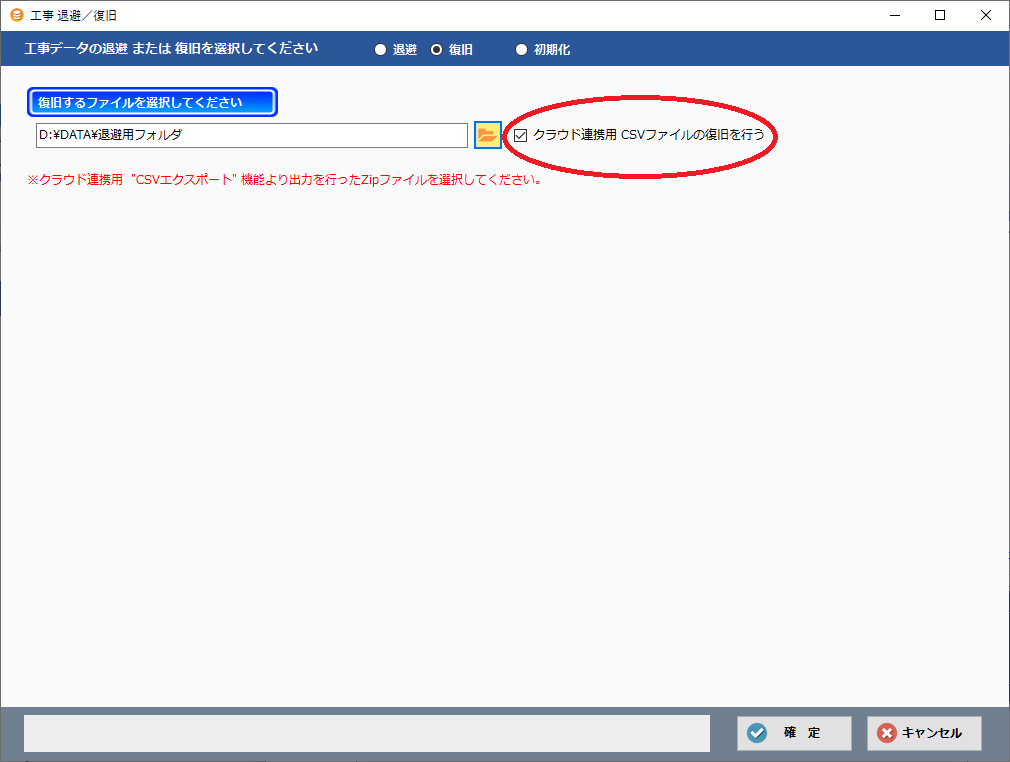The image size is (1010, 762).
Task: Select the 復旧 radio button
Action: [436, 50]
